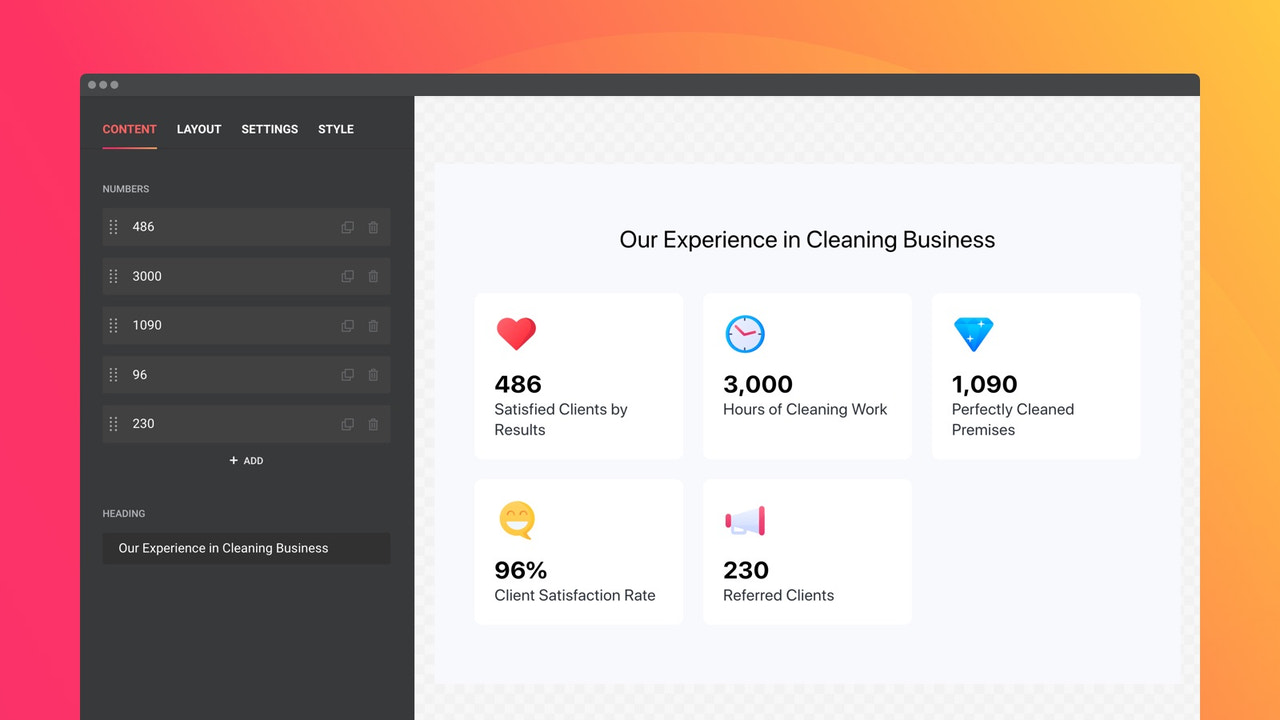Click the drag handle of item 3000

pyautogui.click(x=113, y=276)
